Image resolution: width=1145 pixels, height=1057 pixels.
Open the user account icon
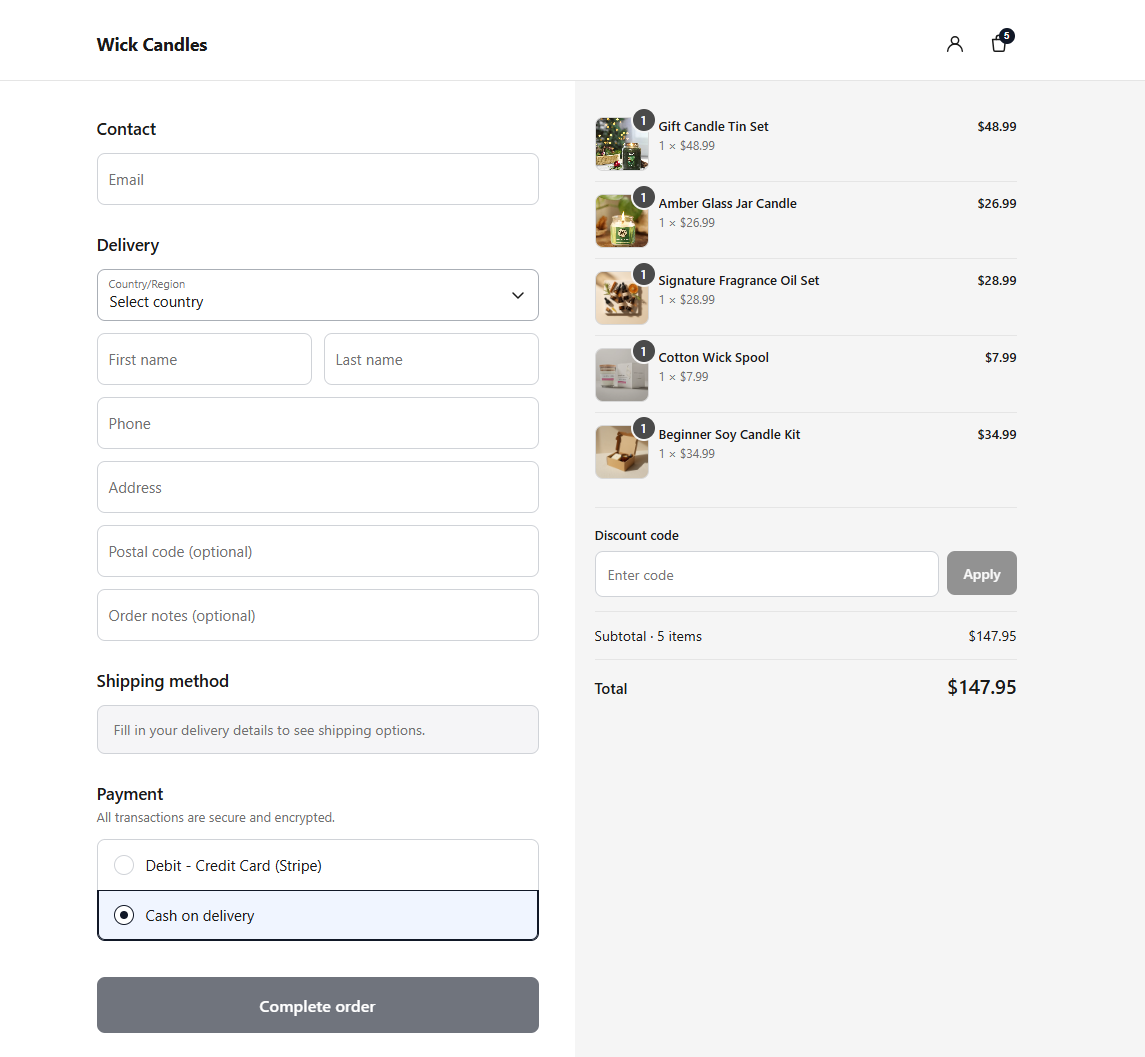tap(954, 45)
